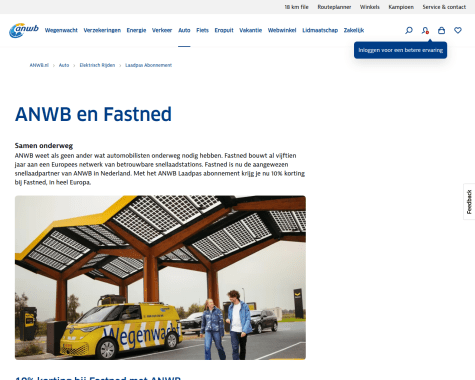
Task: Click the ANWB logo
Action: click(24, 30)
